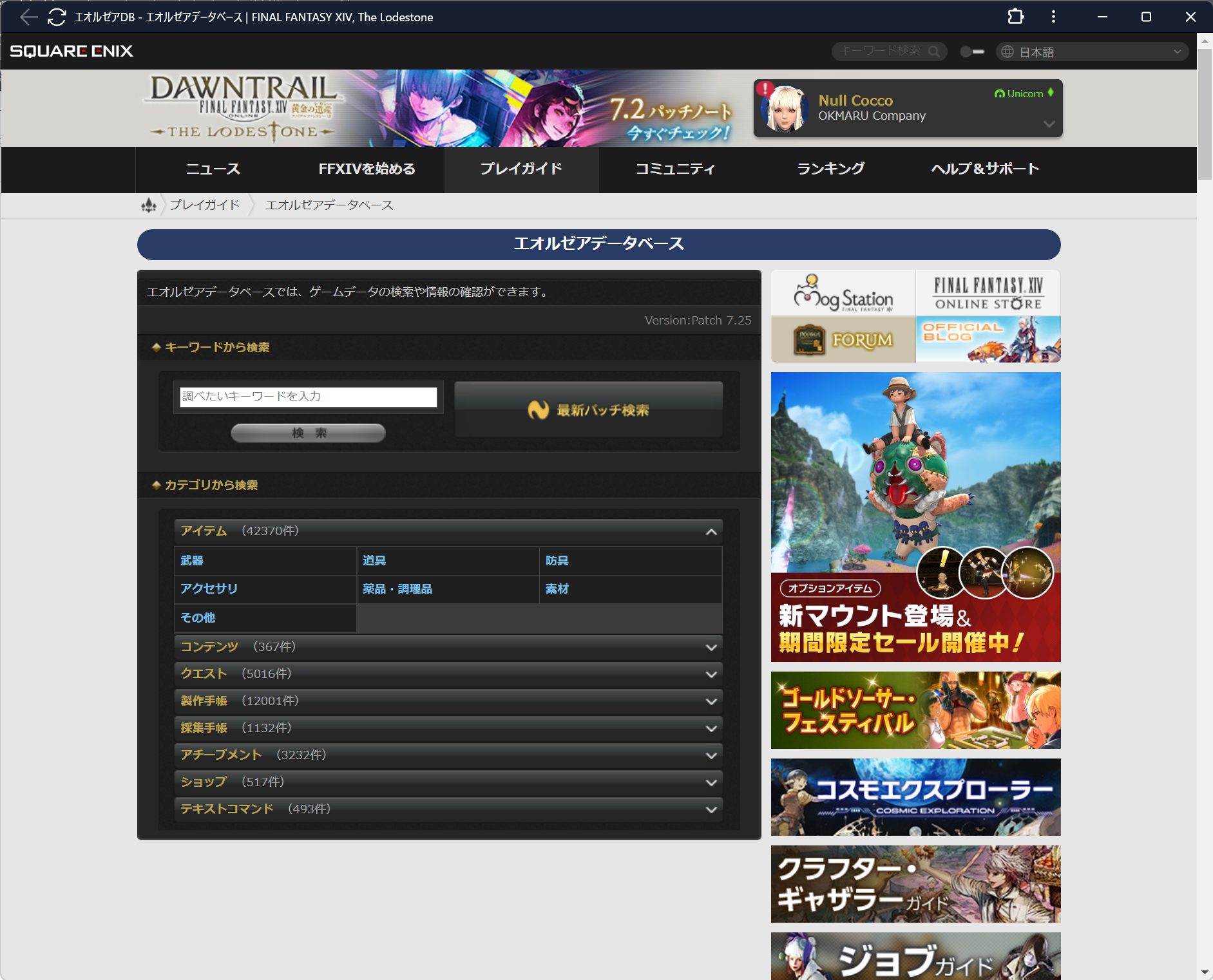Image resolution: width=1213 pixels, height=980 pixels.
Task: Open the 7.2 patch notes banner
Action: (x=670, y=119)
